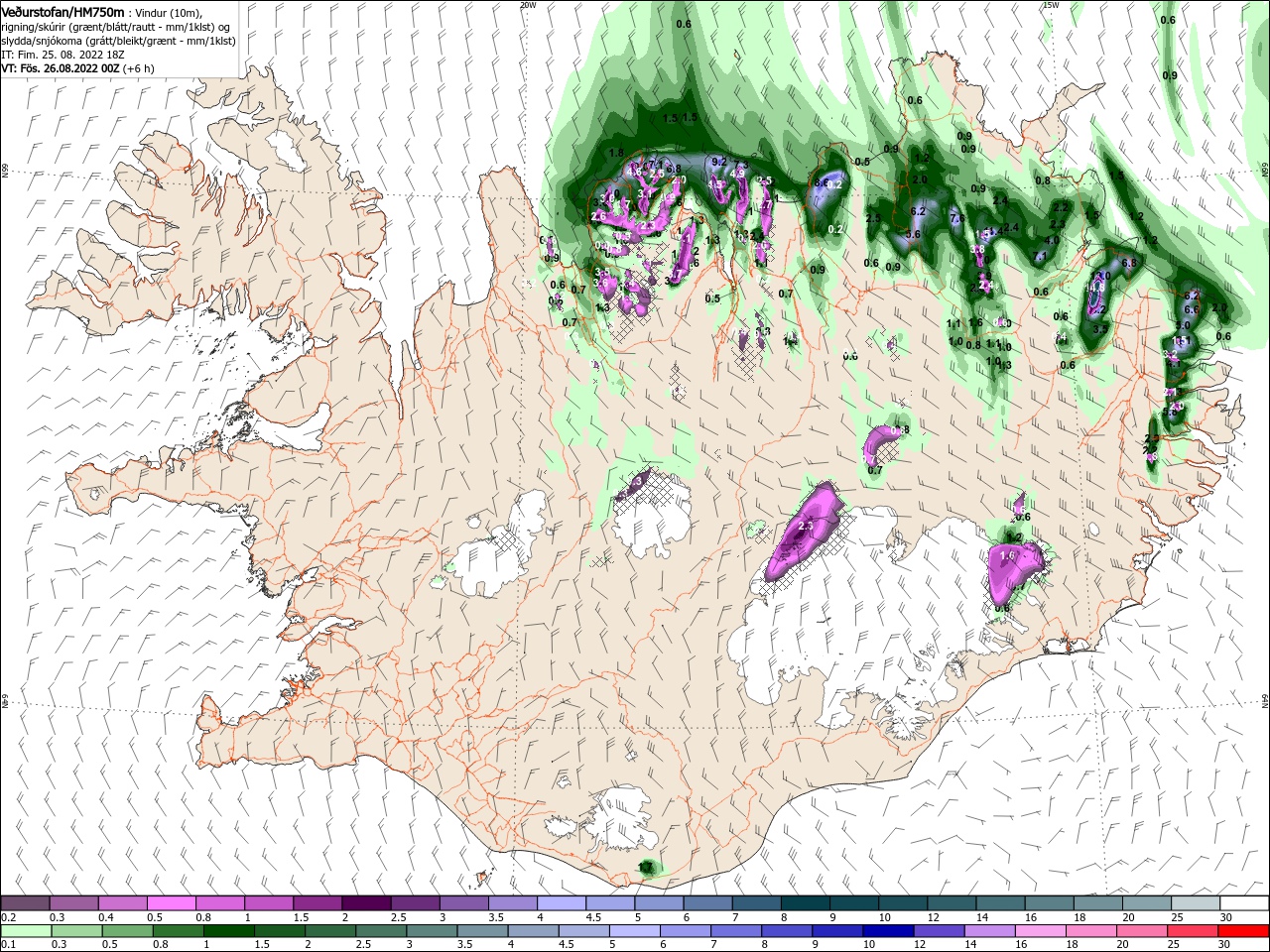Select the 'IT: Fim. 25. 08. 2022 18Z' line

point(62,56)
